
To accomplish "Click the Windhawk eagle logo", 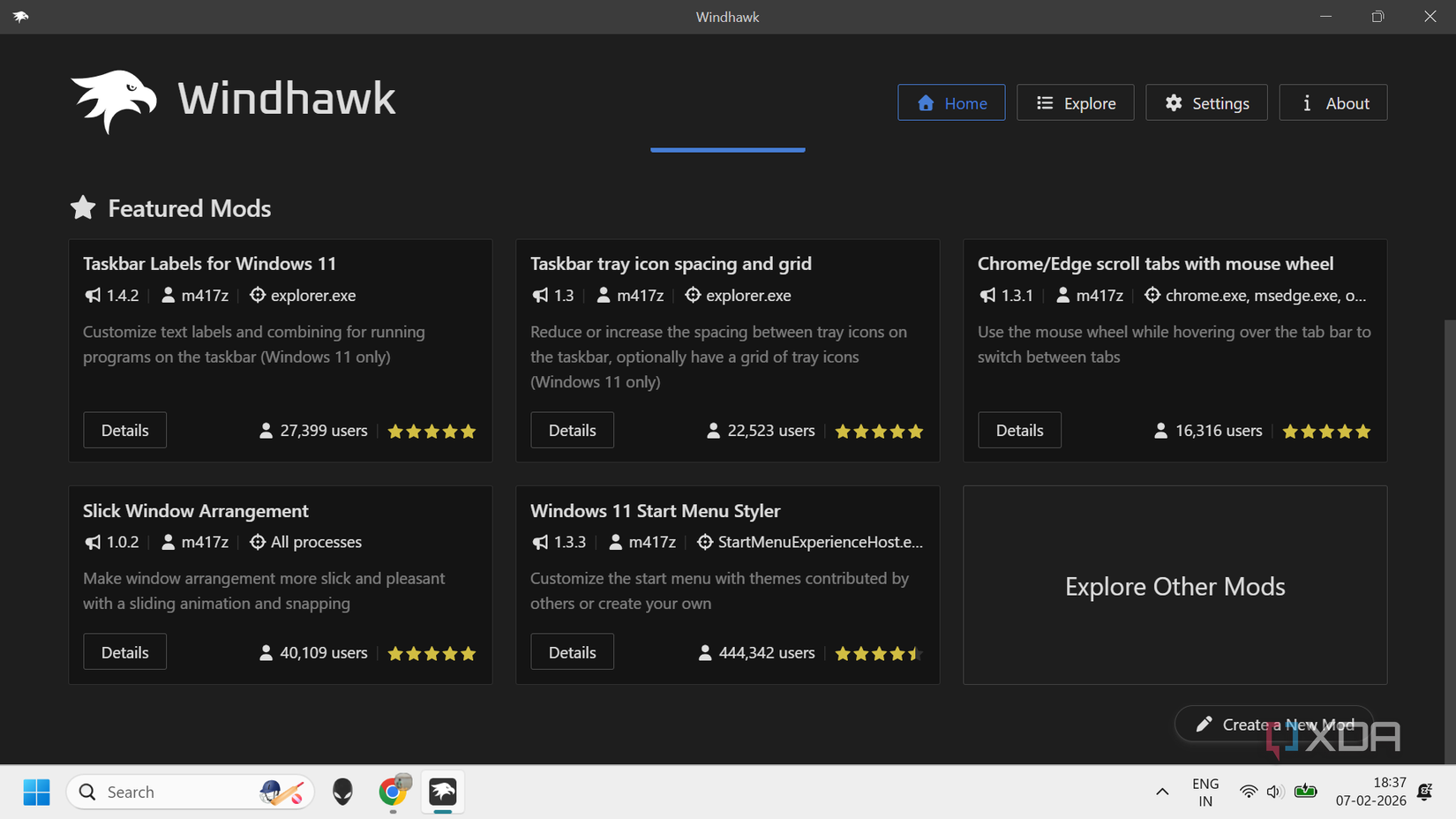I will click(x=114, y=100).
